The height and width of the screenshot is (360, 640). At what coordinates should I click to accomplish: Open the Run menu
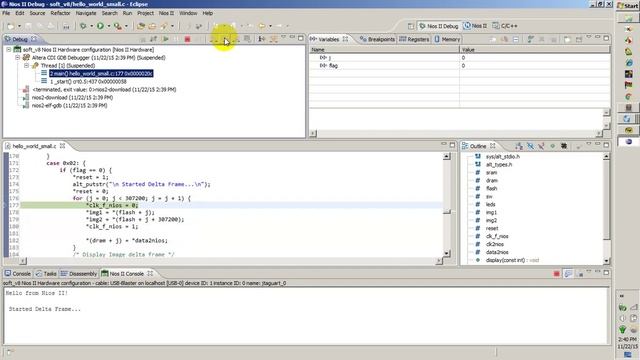point(127,13)
